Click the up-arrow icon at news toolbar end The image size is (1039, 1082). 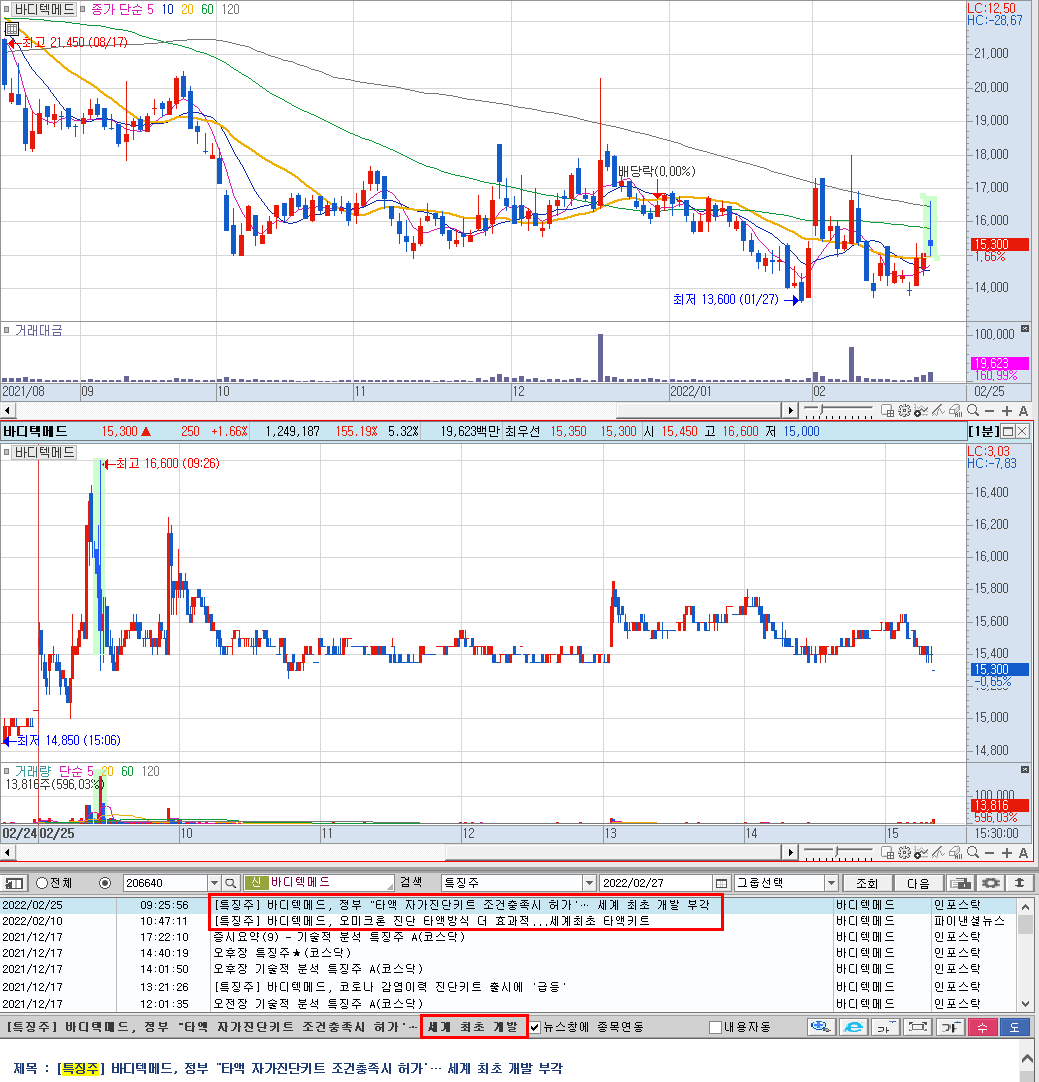(x=1020, y=883)
